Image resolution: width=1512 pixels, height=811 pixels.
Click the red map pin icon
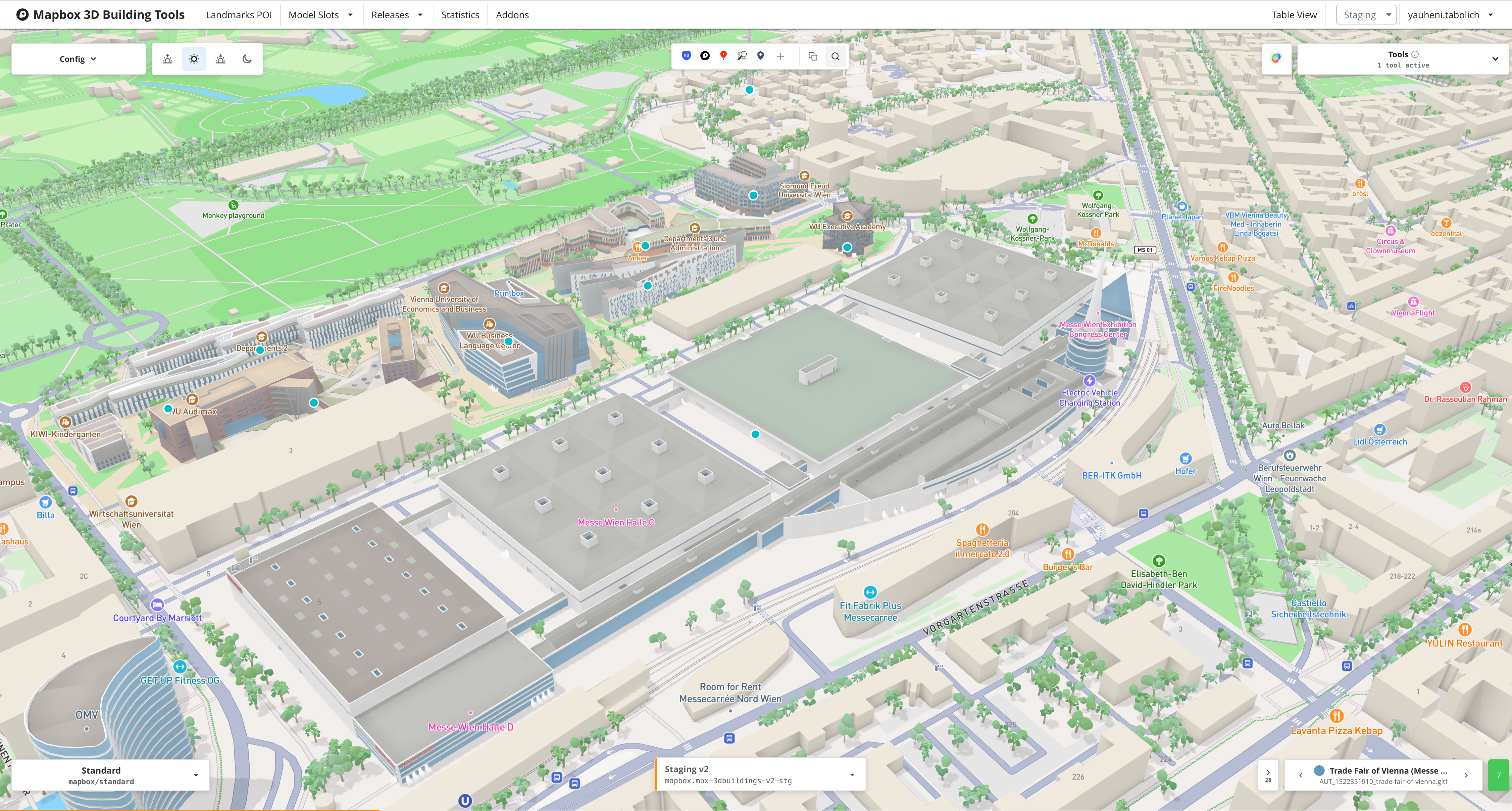point(724,56)
